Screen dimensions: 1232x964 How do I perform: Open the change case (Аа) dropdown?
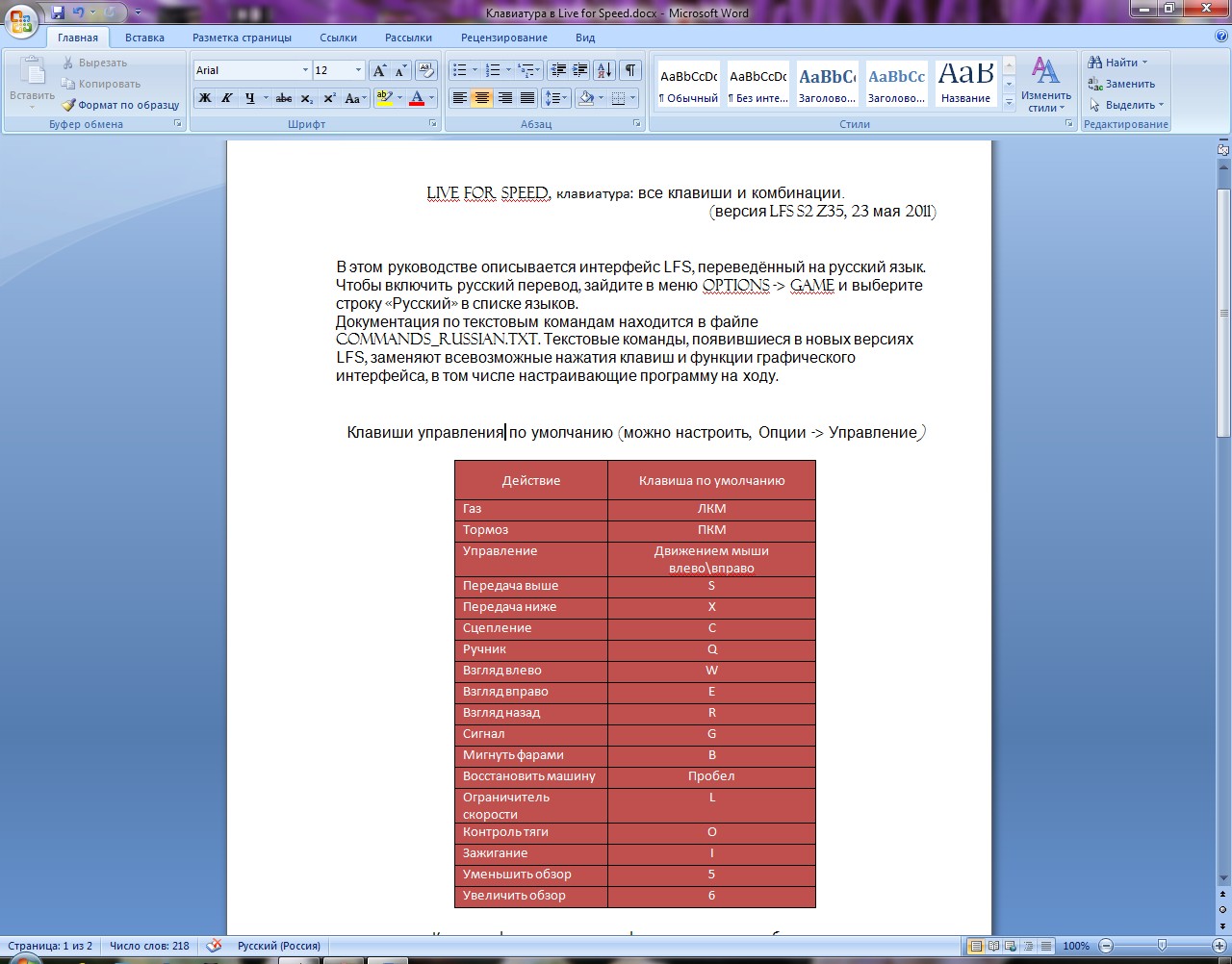pyautogui.click(x=354, y=98)
